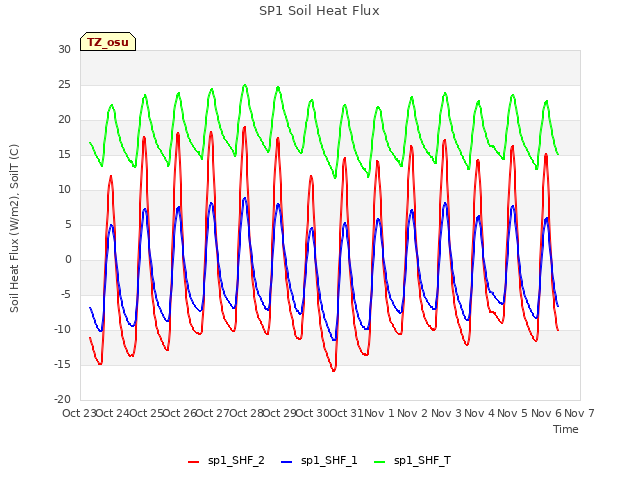The height and width of the screenshot is (480, 640).
Task: Click the Nov 6 x-axis tick label
Action: point(546,413)
